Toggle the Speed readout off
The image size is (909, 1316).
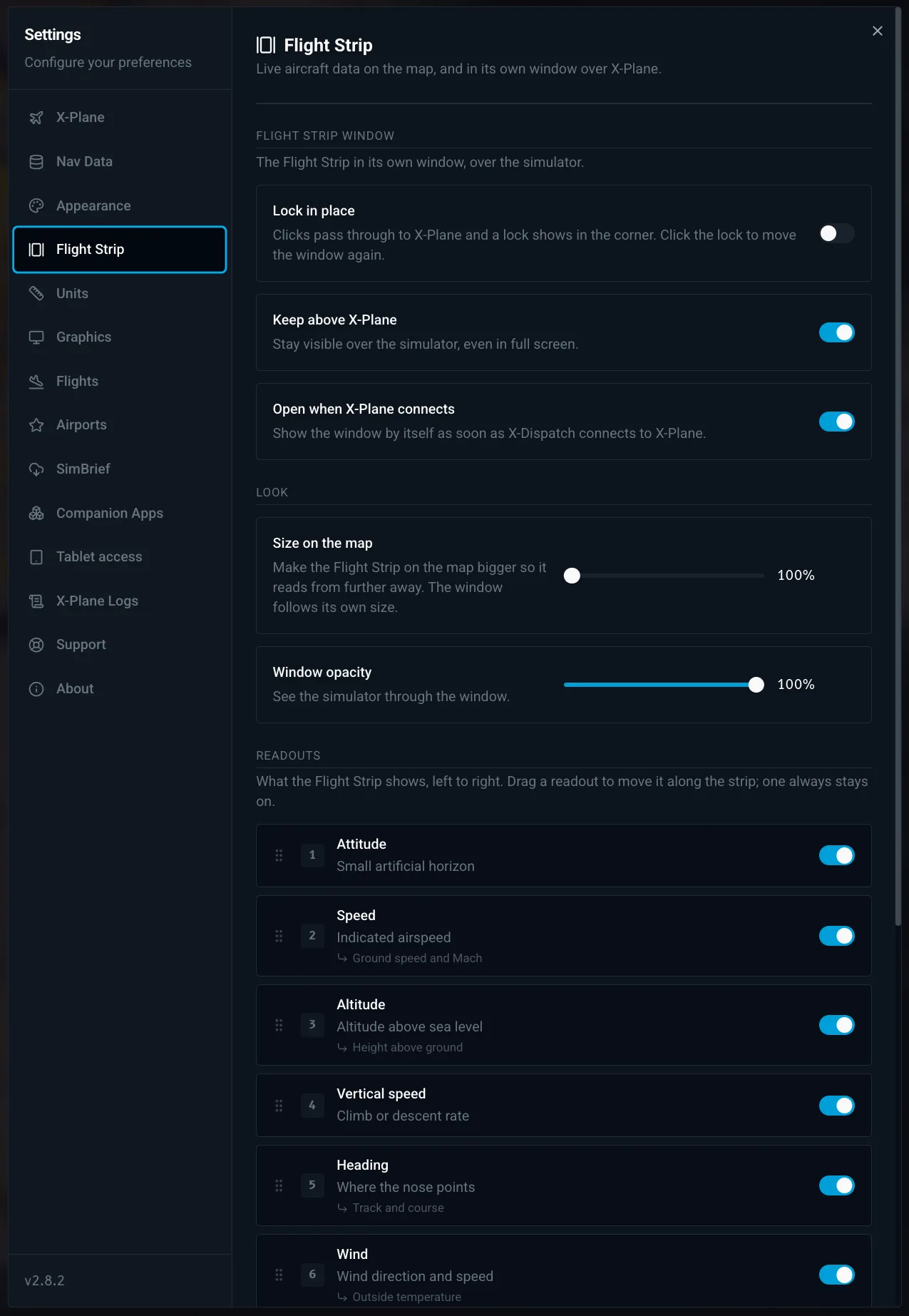click(x=837, y=936)
